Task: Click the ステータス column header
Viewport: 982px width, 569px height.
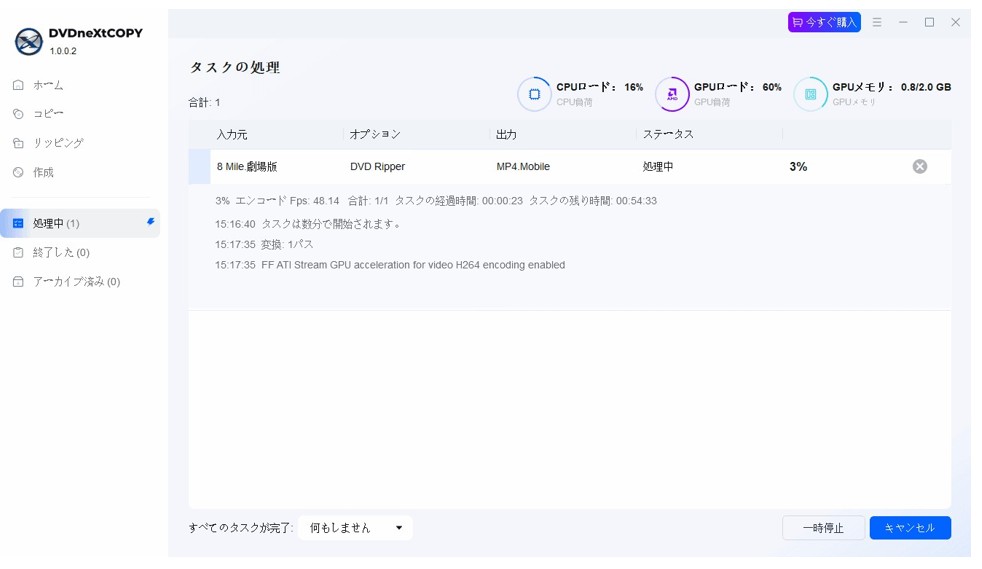Action: pos(668,135)
